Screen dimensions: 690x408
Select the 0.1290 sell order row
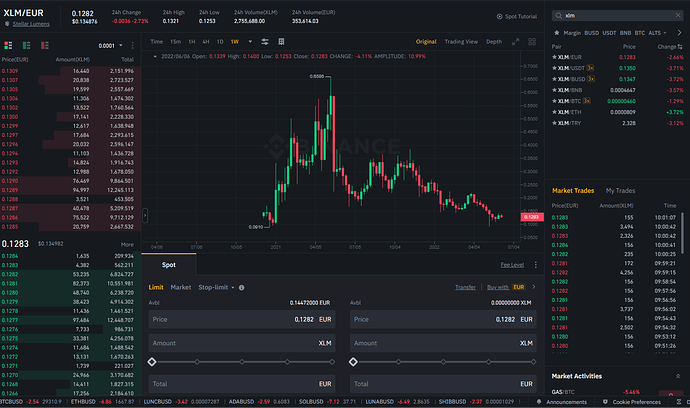point(70,181)
